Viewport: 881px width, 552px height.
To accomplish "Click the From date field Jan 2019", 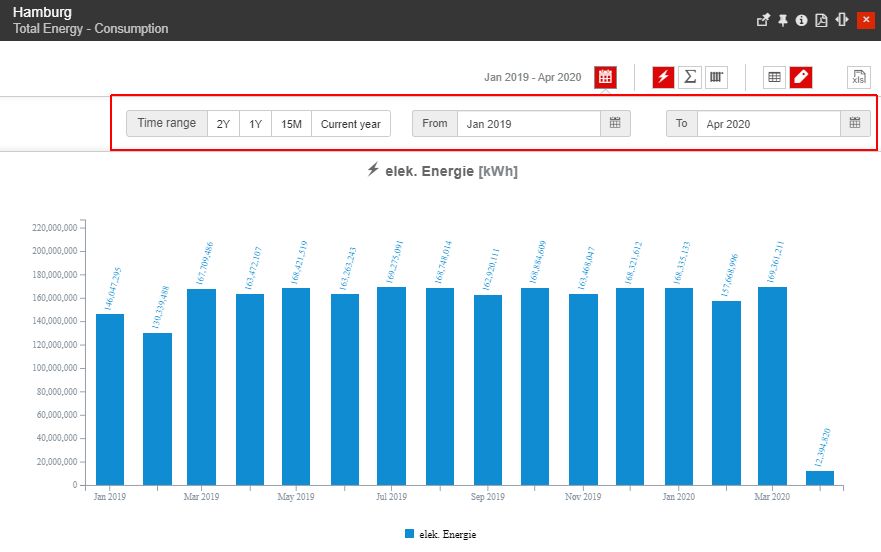I will point(528,124).
